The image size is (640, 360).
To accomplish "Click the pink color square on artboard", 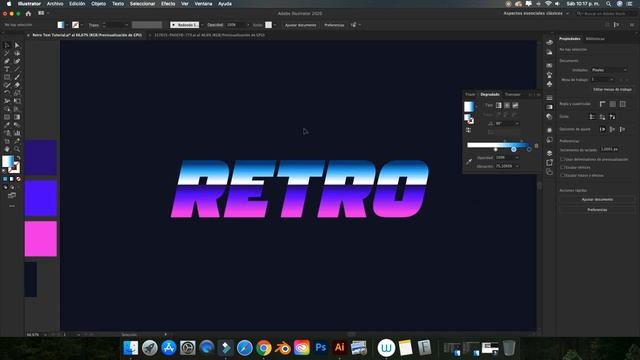I will pos(40,239).
